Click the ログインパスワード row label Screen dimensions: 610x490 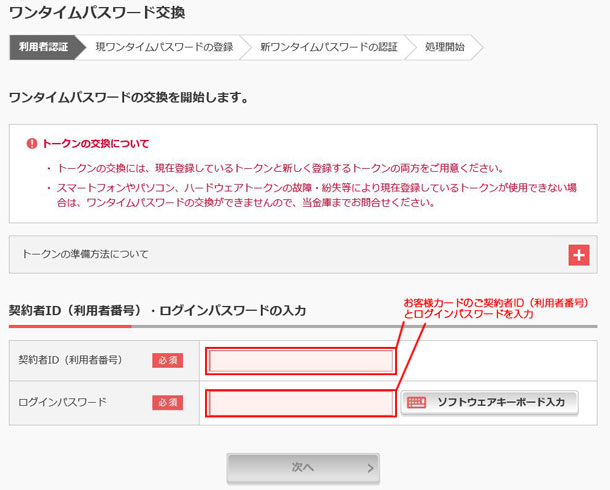(x=62, y=402)
